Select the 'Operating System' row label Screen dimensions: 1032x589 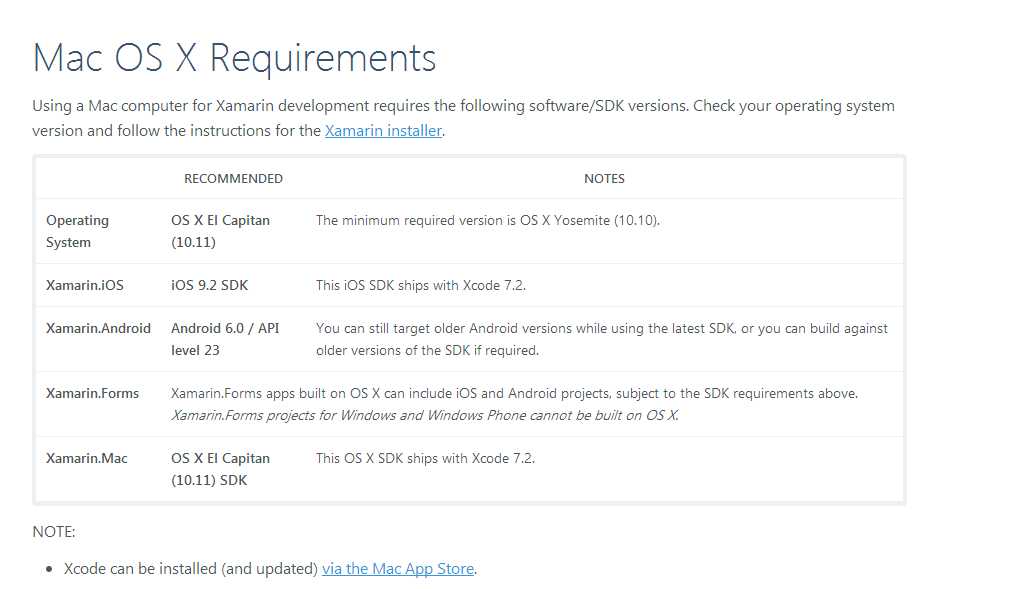pos(77,231)
